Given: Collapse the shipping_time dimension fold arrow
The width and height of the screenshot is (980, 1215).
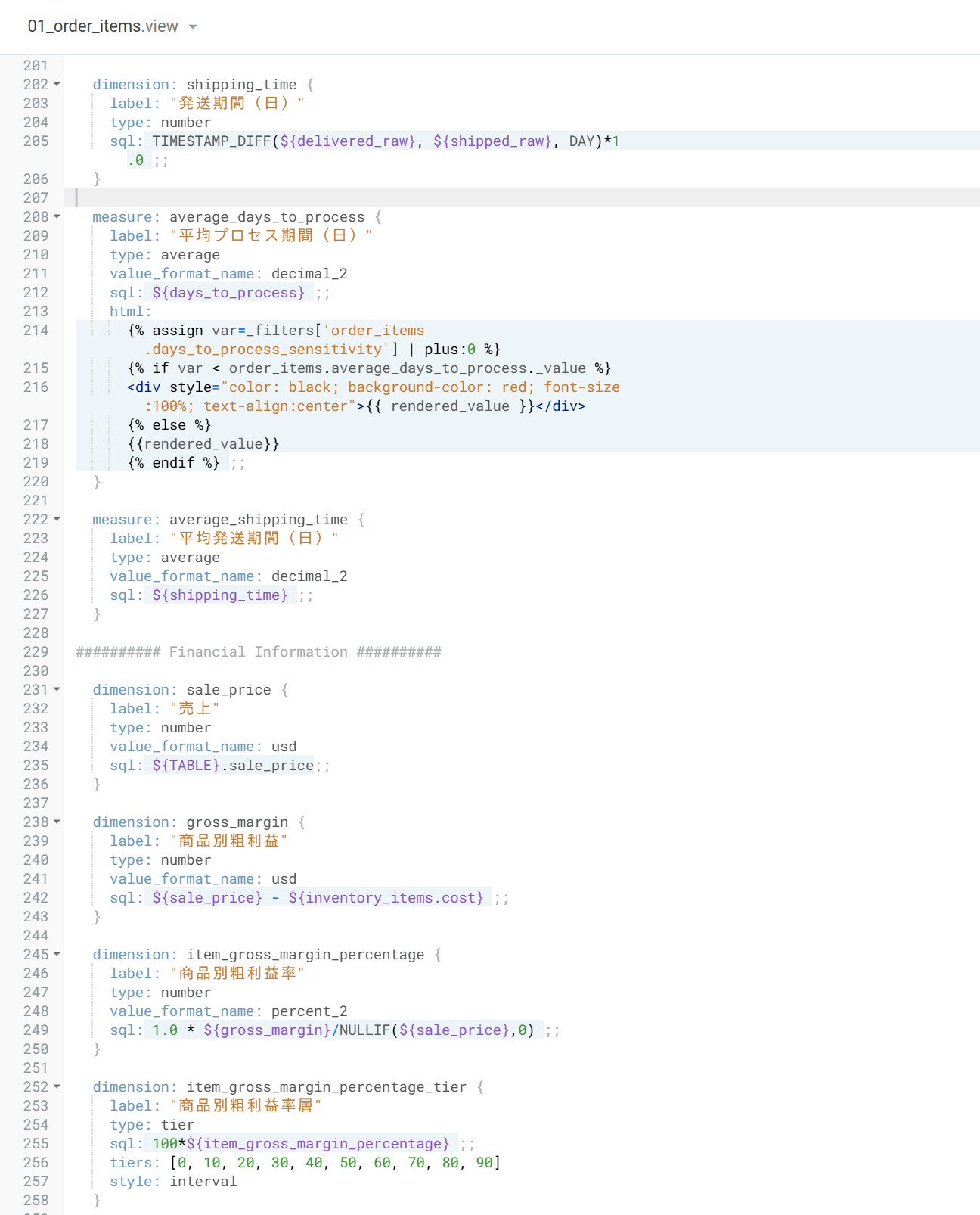Looking at the screenshot, I should [57, 84].
